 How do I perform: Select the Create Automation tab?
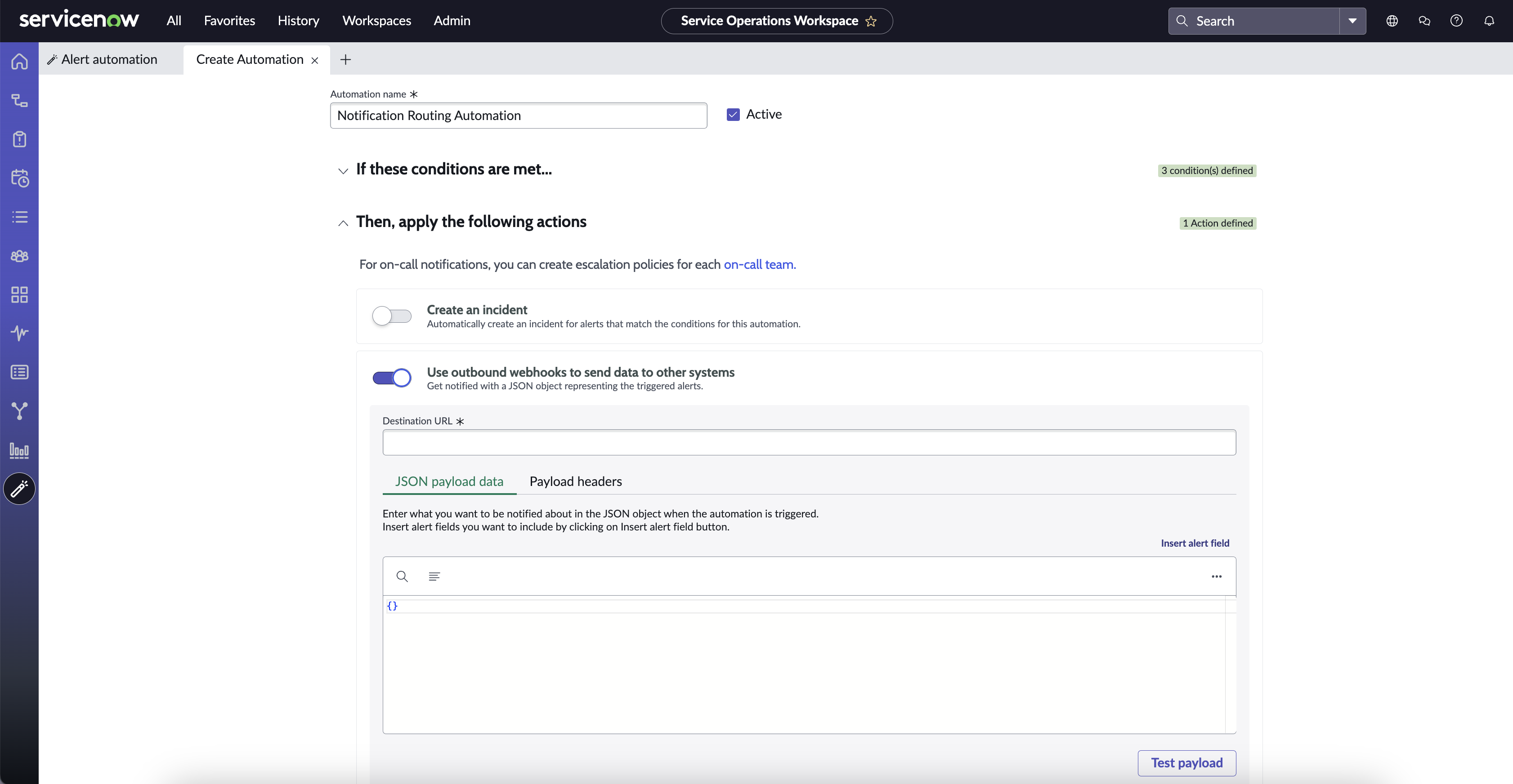pos(250,59)
